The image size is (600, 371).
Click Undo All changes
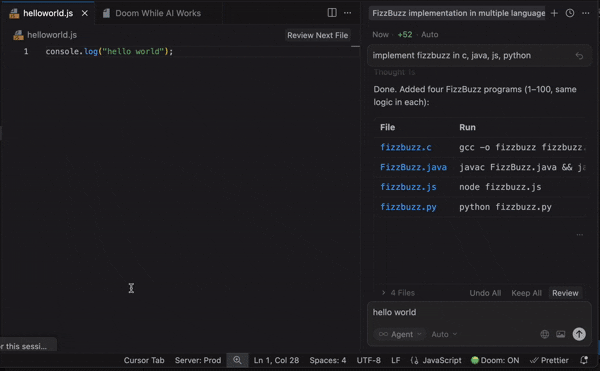pos(485,293)
